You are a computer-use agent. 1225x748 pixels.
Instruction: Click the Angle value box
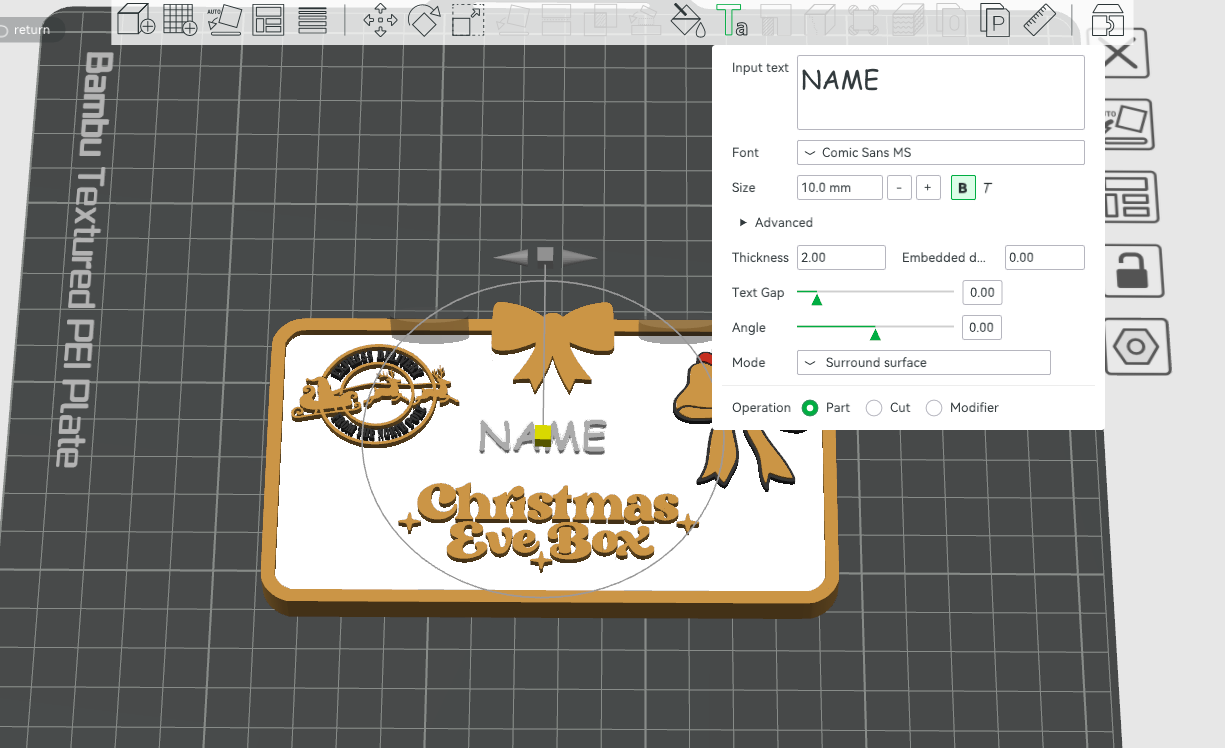[982, 328]
